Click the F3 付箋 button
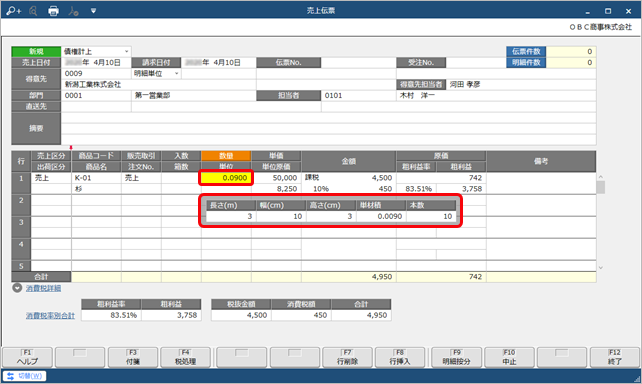Viewport: 642px width, 384px height. tap(133, 357)
